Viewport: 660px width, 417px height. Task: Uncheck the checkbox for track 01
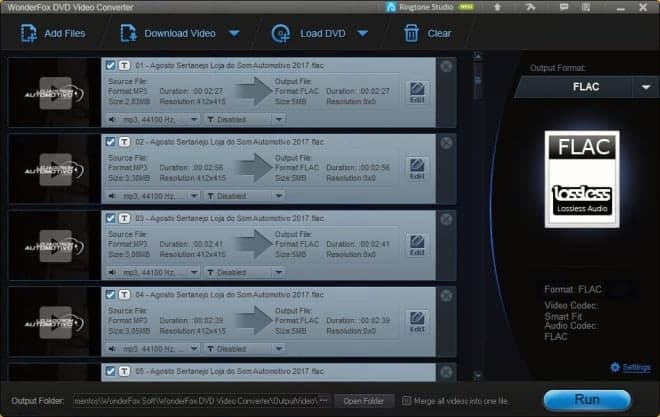tap(110, 65)
